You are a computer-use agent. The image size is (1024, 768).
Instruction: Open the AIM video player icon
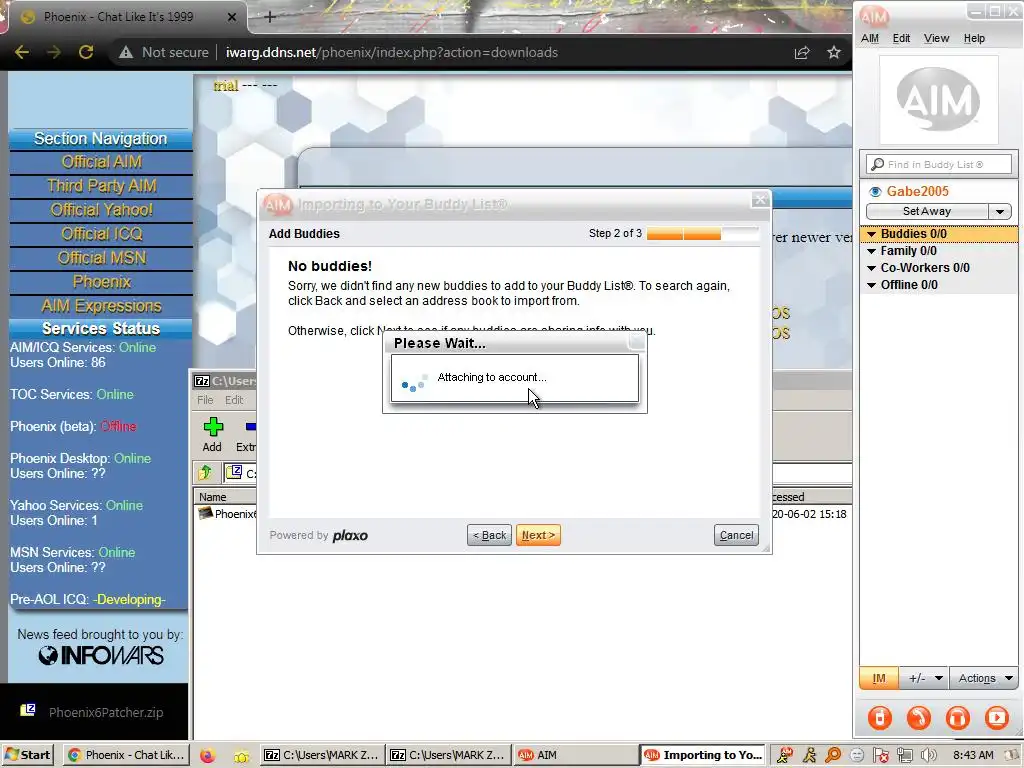coord(997,717)
